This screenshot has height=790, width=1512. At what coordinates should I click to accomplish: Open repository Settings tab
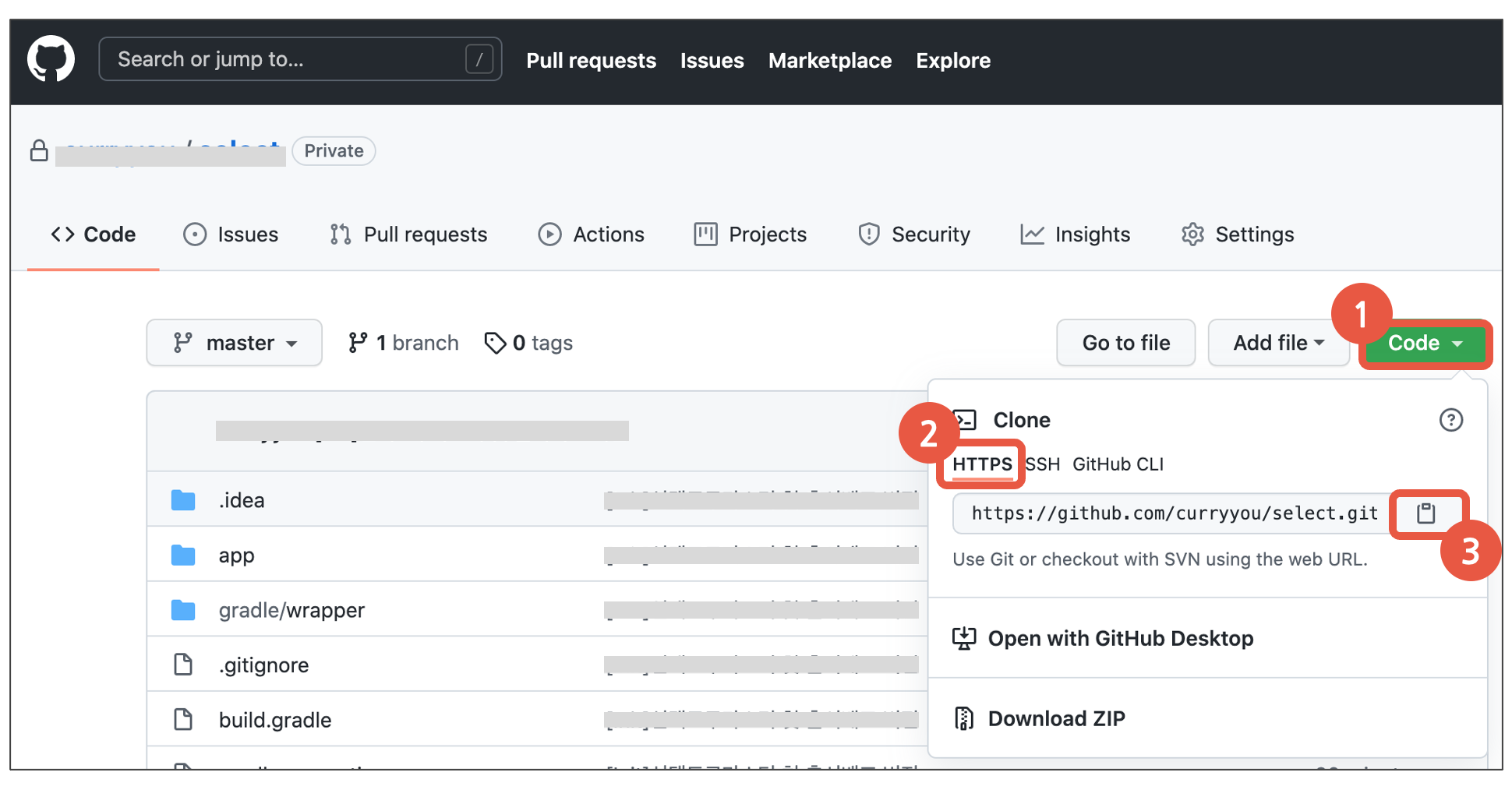tap(1238, 235)
